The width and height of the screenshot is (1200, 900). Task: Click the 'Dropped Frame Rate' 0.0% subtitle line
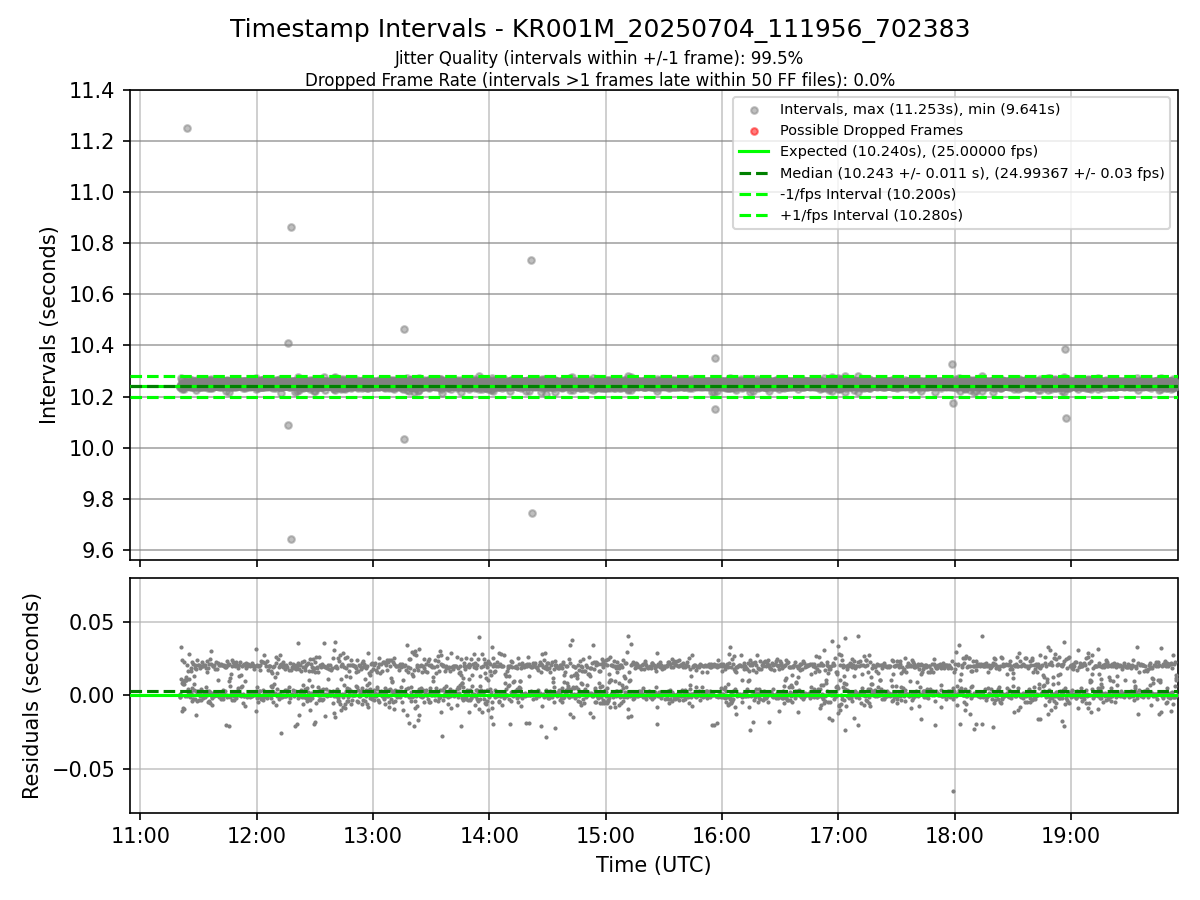tap(600, 80)
